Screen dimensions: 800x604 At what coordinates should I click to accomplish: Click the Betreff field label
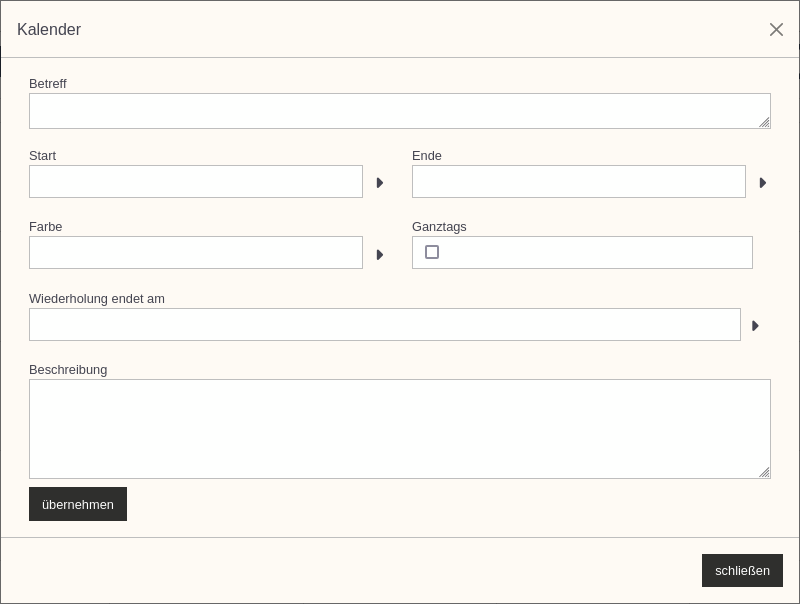47,84
